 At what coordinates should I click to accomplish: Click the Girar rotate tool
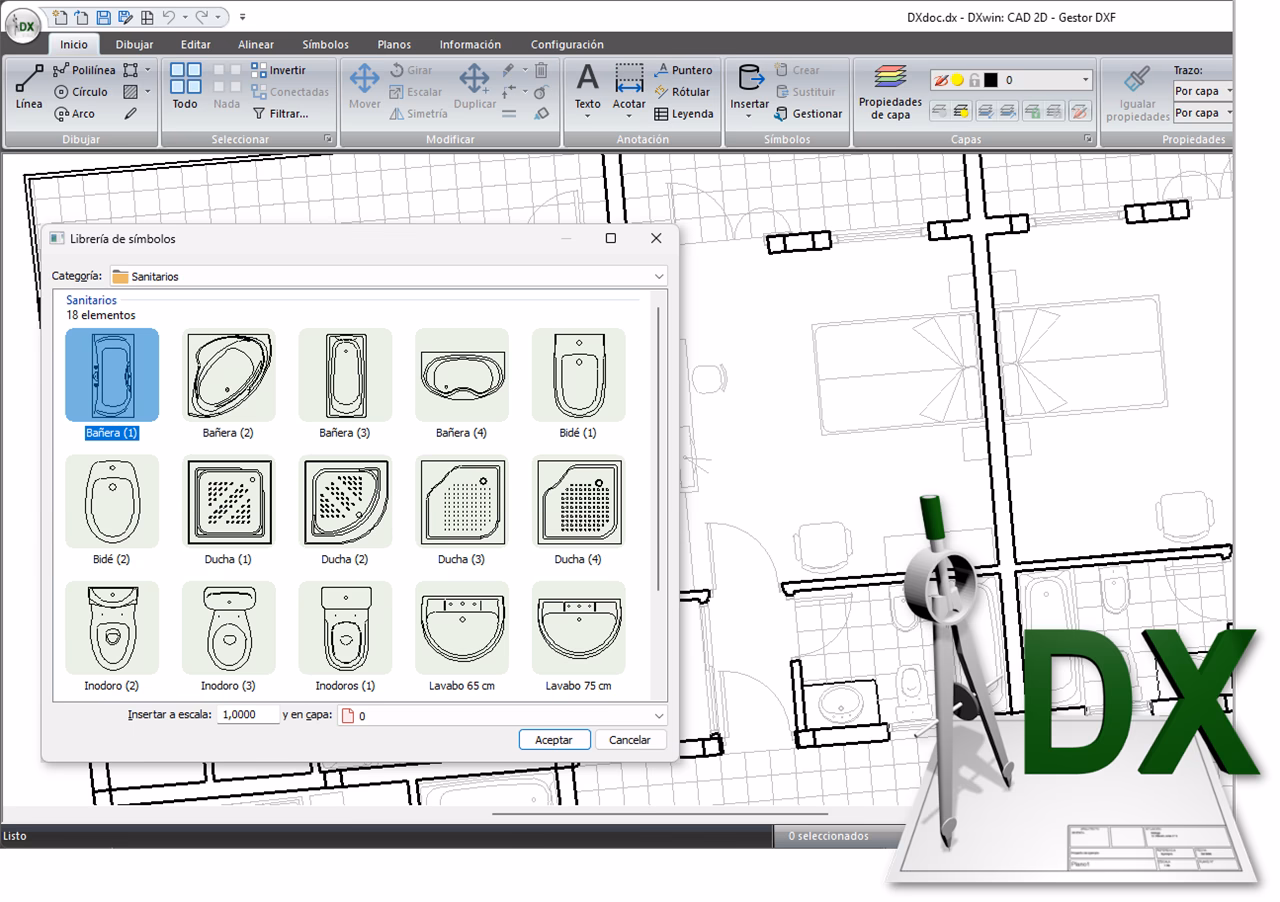tap(410, 70)
